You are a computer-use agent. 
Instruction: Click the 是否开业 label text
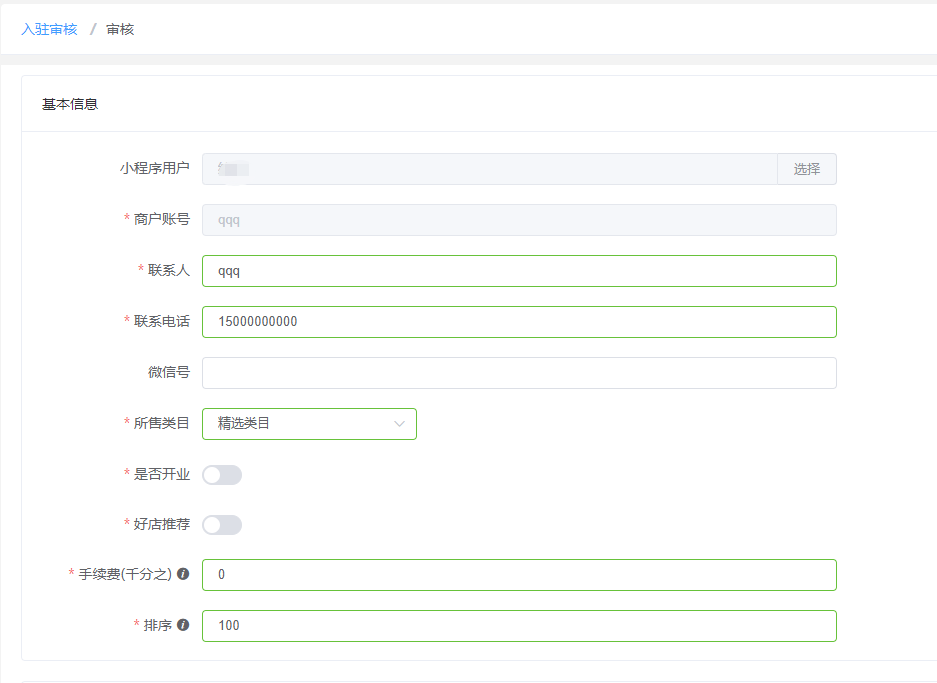(x=162, y=474)
